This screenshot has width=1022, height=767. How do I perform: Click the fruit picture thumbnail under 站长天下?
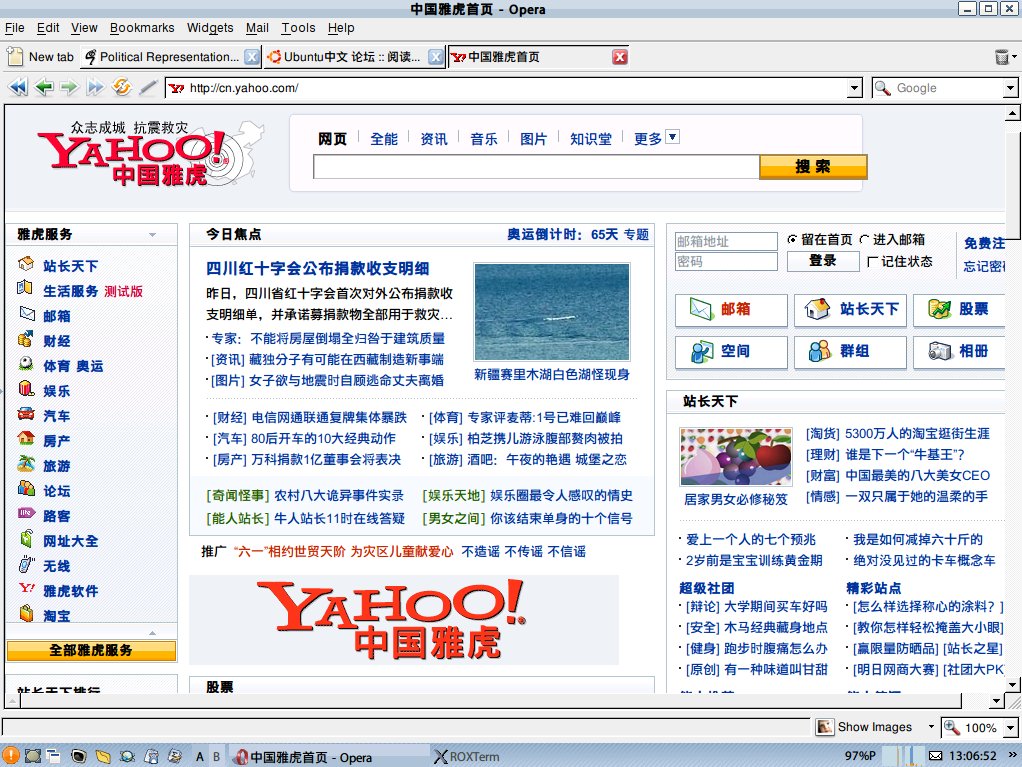pos(736,457)
